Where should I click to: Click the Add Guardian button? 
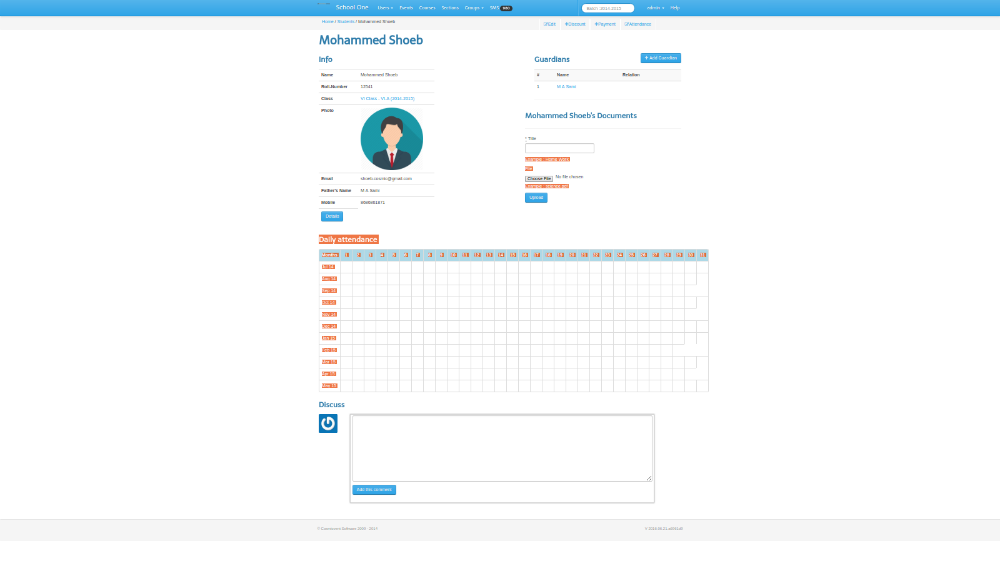(661, 58)
